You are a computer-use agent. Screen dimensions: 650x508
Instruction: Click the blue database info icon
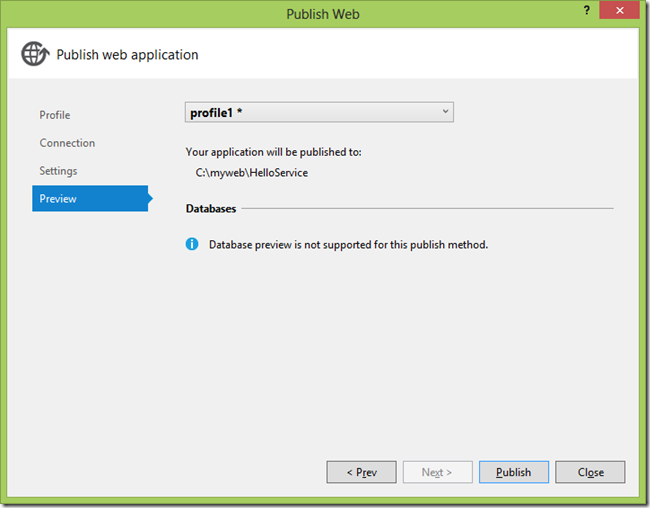pyautogui.click(x=192, y=244)
